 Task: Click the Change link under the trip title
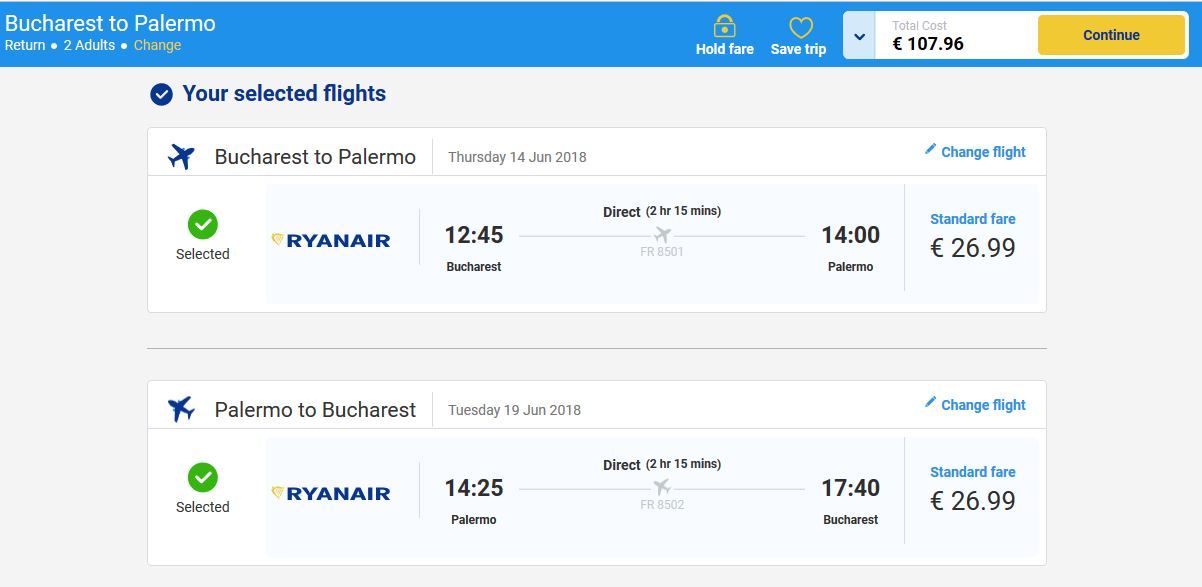[x=158, y=45]
